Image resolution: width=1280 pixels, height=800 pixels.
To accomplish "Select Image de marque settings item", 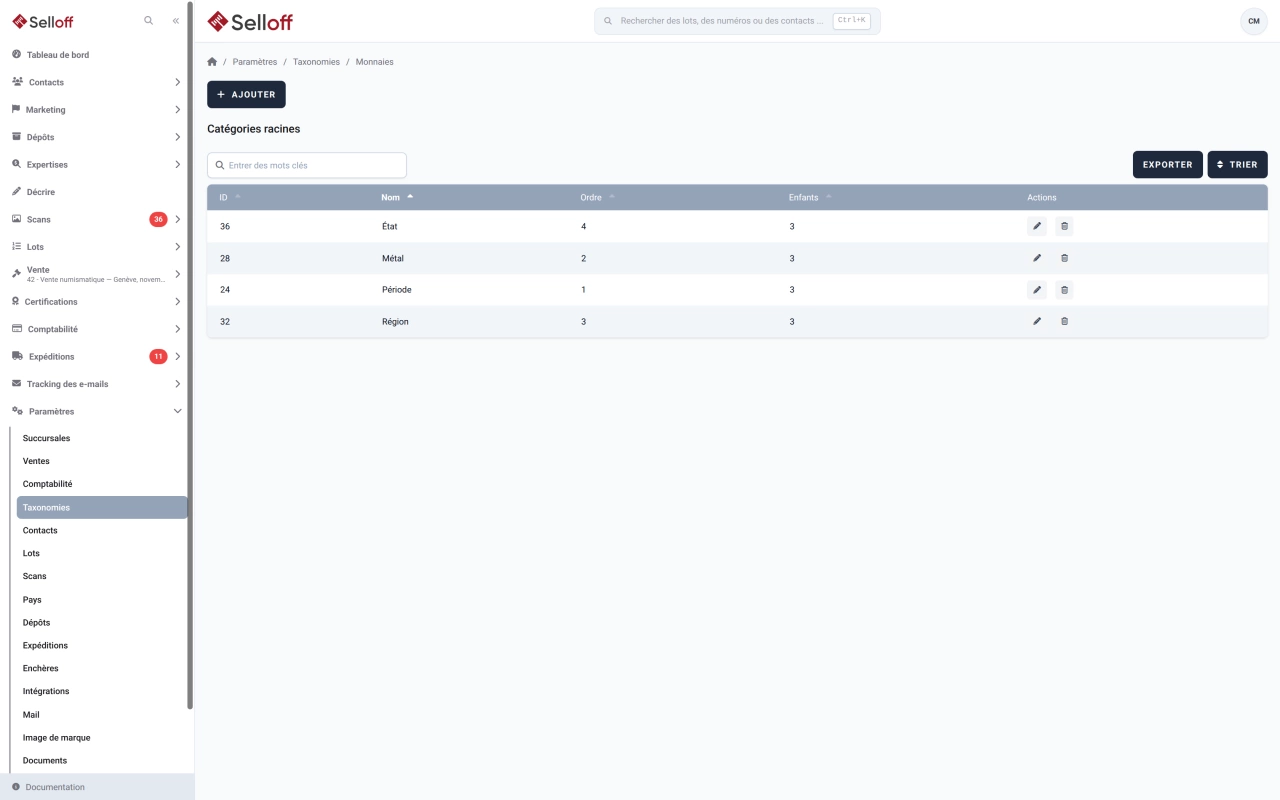I will [x=57, y=738].
